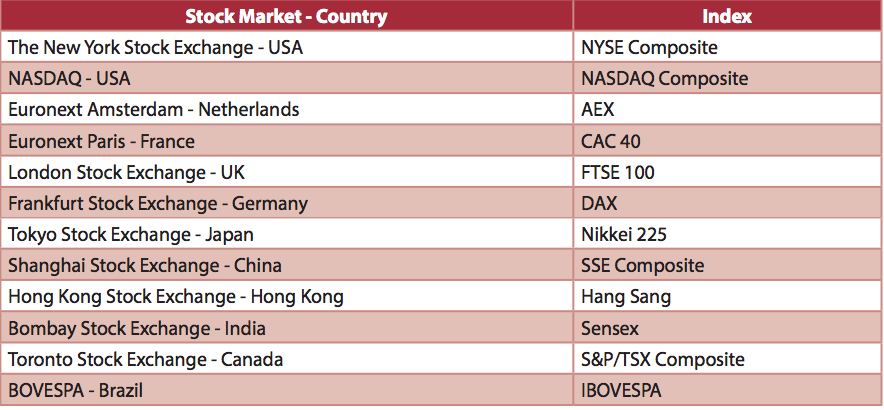The image size is (884, 410).
Task: Click 'Frankfurt Stock Exchange - Germany' cell
Action: coord(157,203)
